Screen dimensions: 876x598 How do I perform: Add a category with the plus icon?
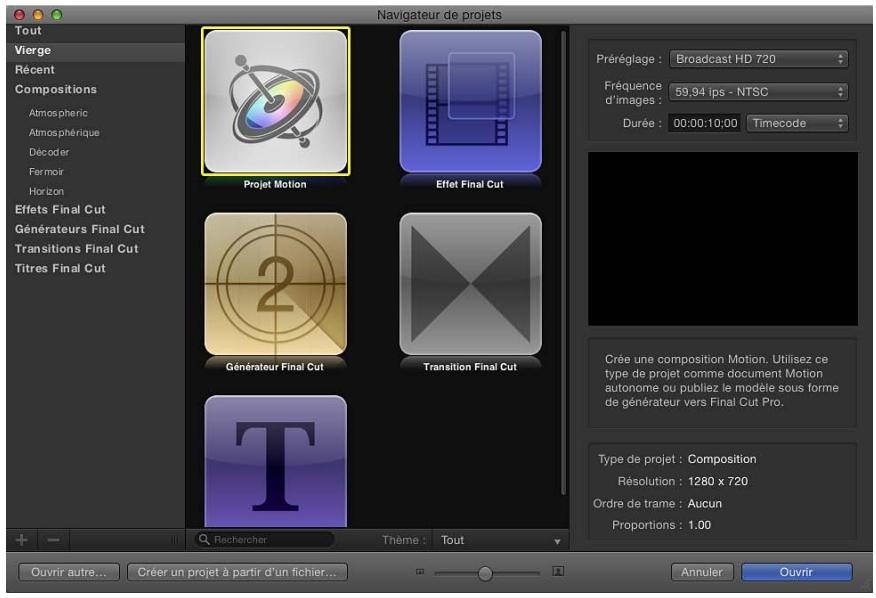pyautogui.click(x=22, y=540)
